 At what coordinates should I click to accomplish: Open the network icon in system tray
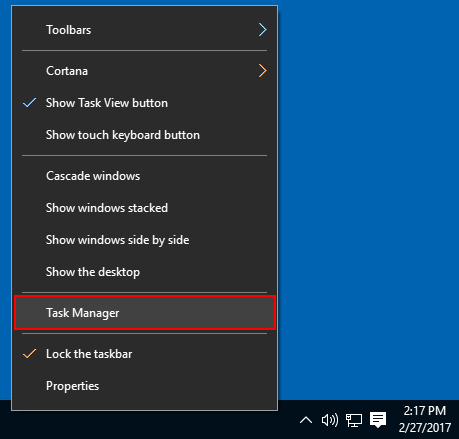(354, 420)
